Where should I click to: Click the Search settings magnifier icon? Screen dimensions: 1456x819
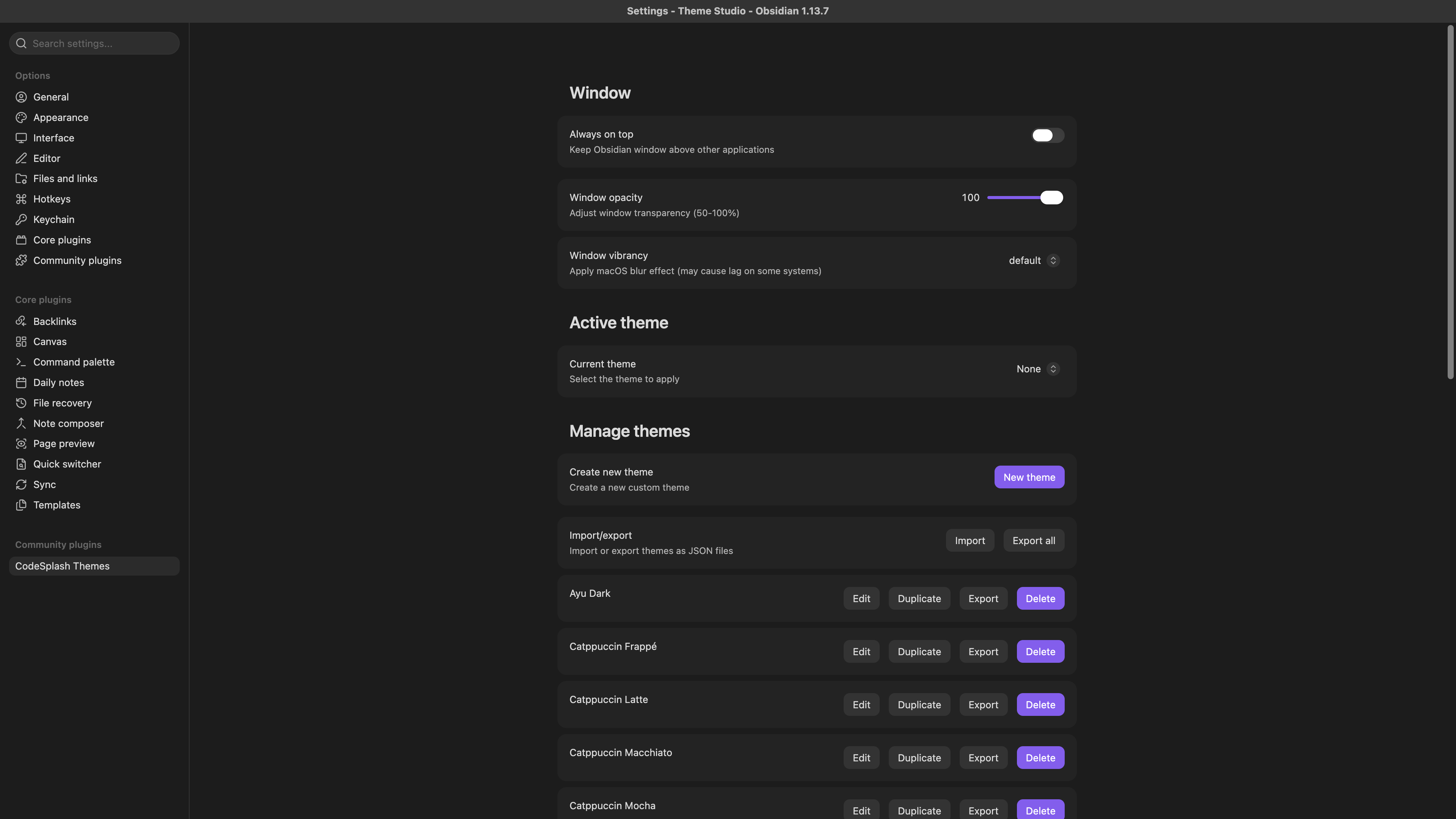pos(22,44)
